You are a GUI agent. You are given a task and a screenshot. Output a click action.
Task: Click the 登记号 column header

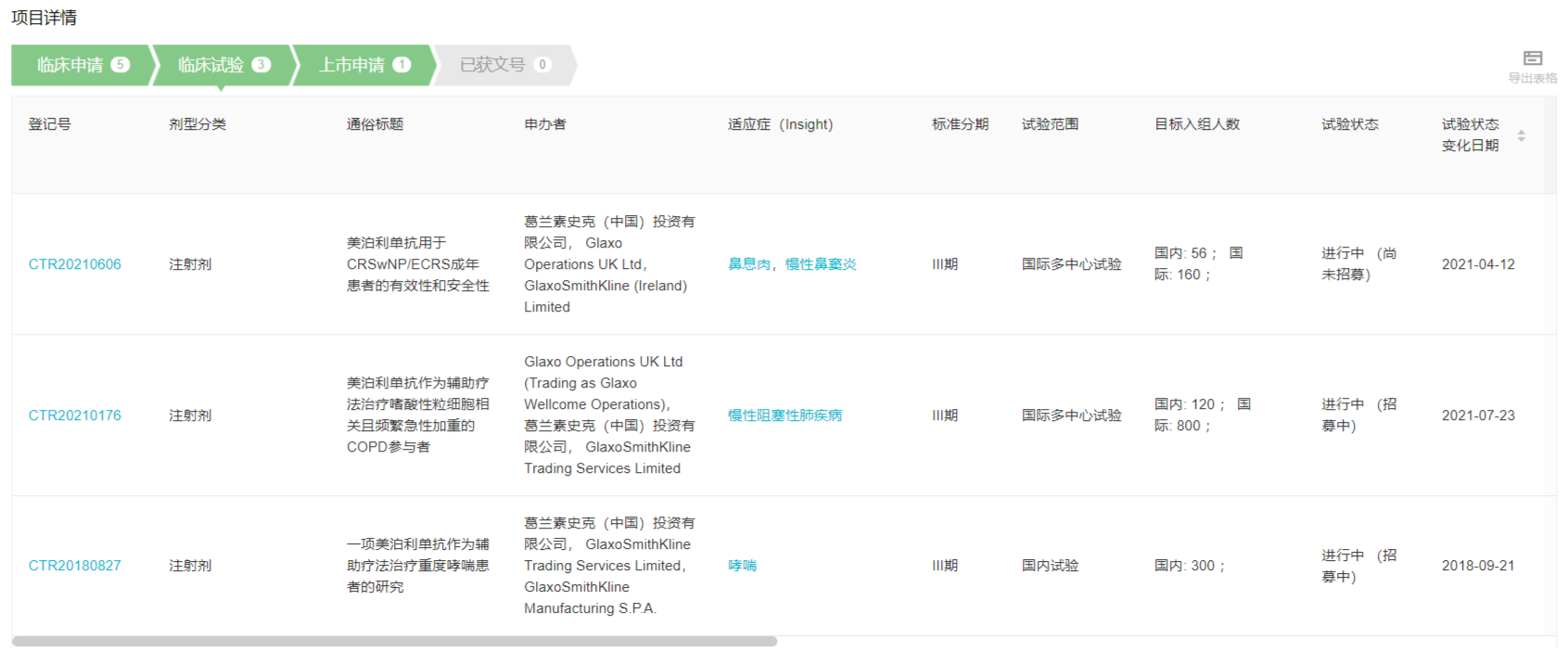tap(49, 124)
